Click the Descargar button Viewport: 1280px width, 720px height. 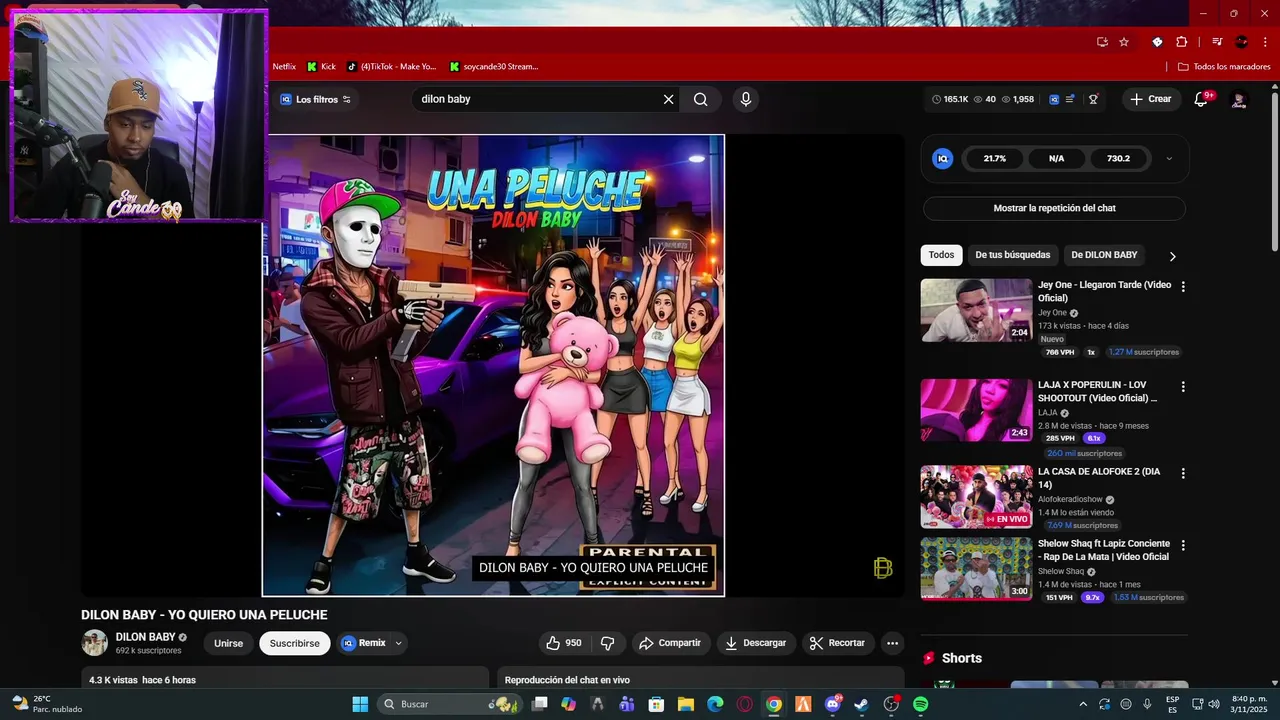pyautogui.click(x=756, y=643)
